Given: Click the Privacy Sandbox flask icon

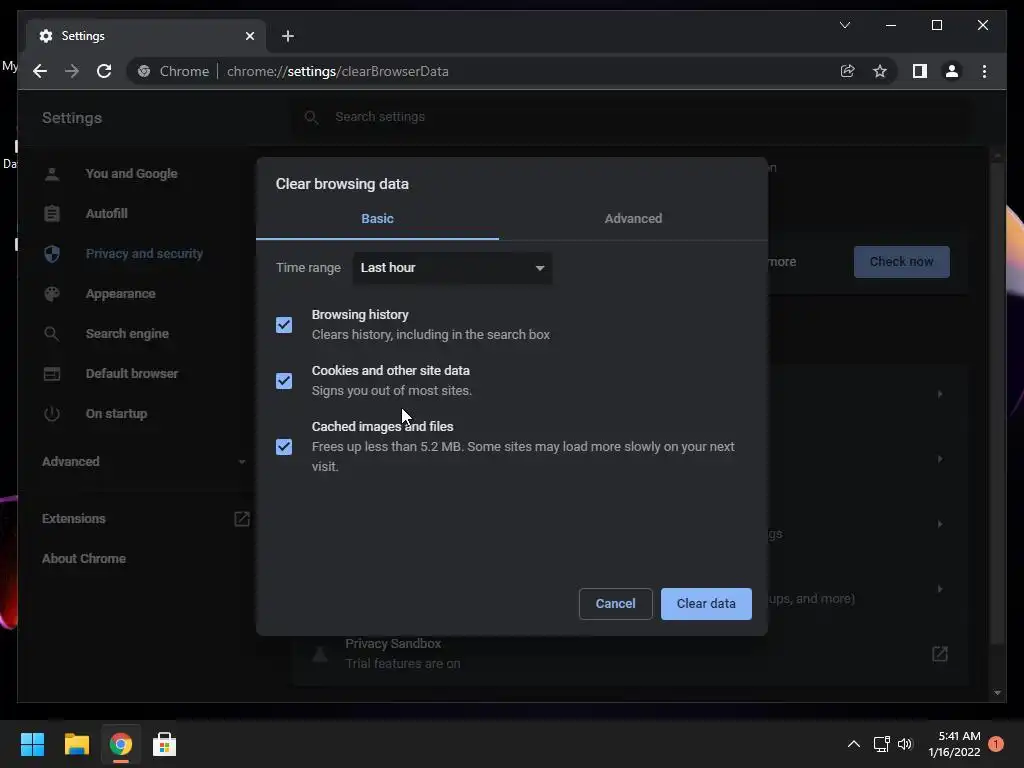Looking at the screenshot, I should tap(320, 654).
